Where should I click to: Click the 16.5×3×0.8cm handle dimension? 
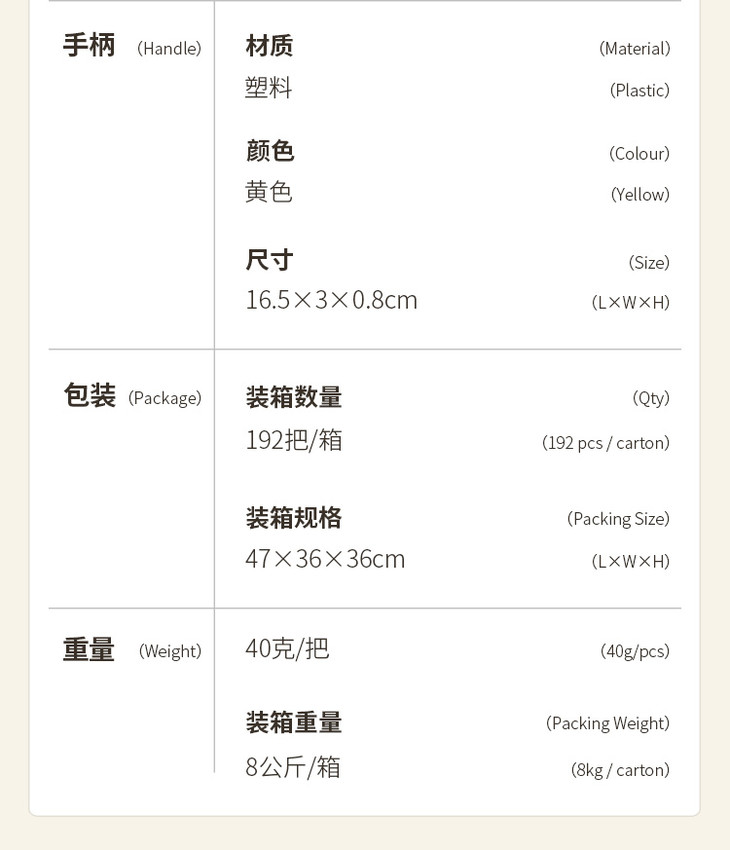(331, 300)
